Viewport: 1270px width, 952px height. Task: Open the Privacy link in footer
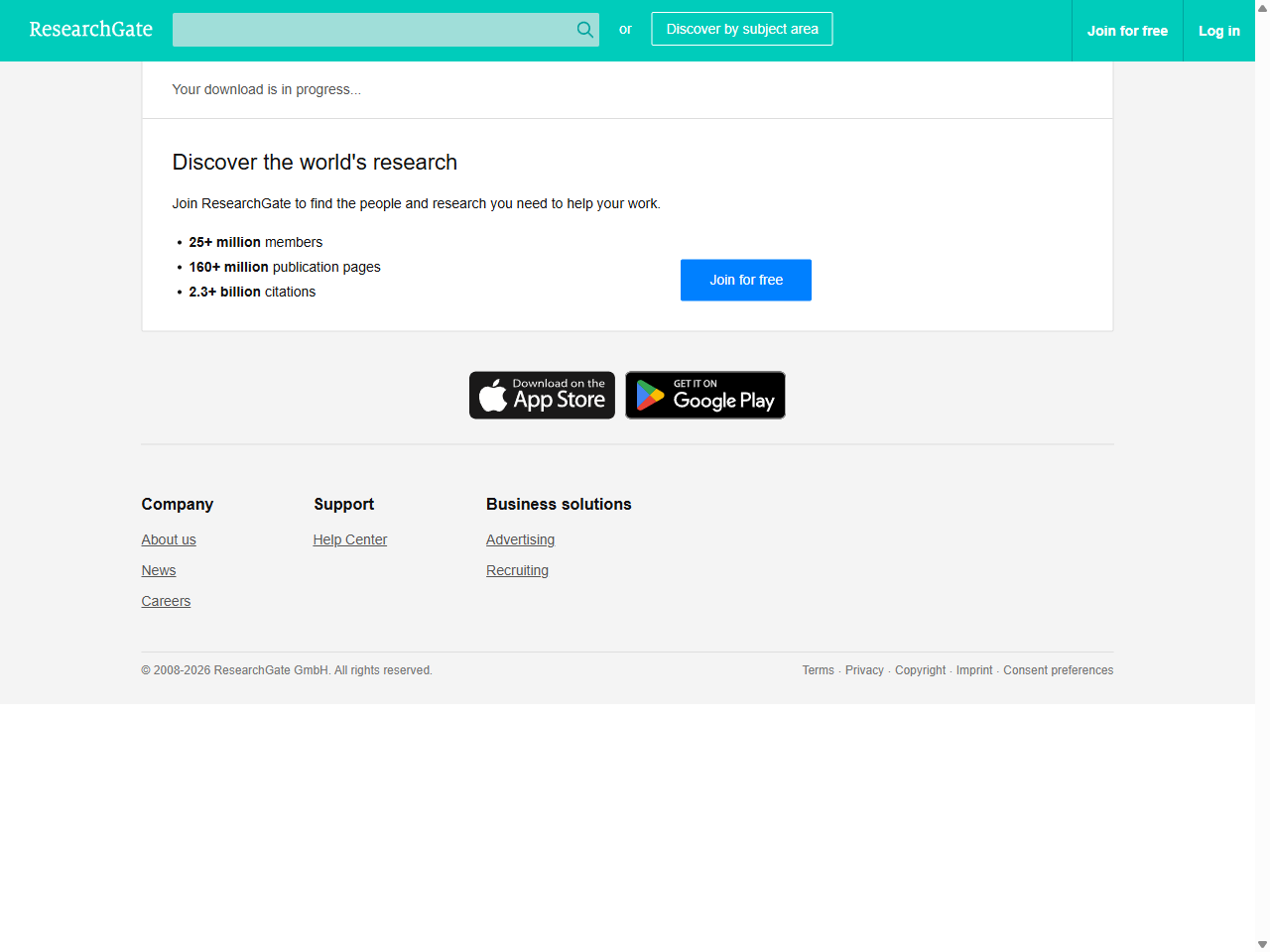tap(864, 670)
